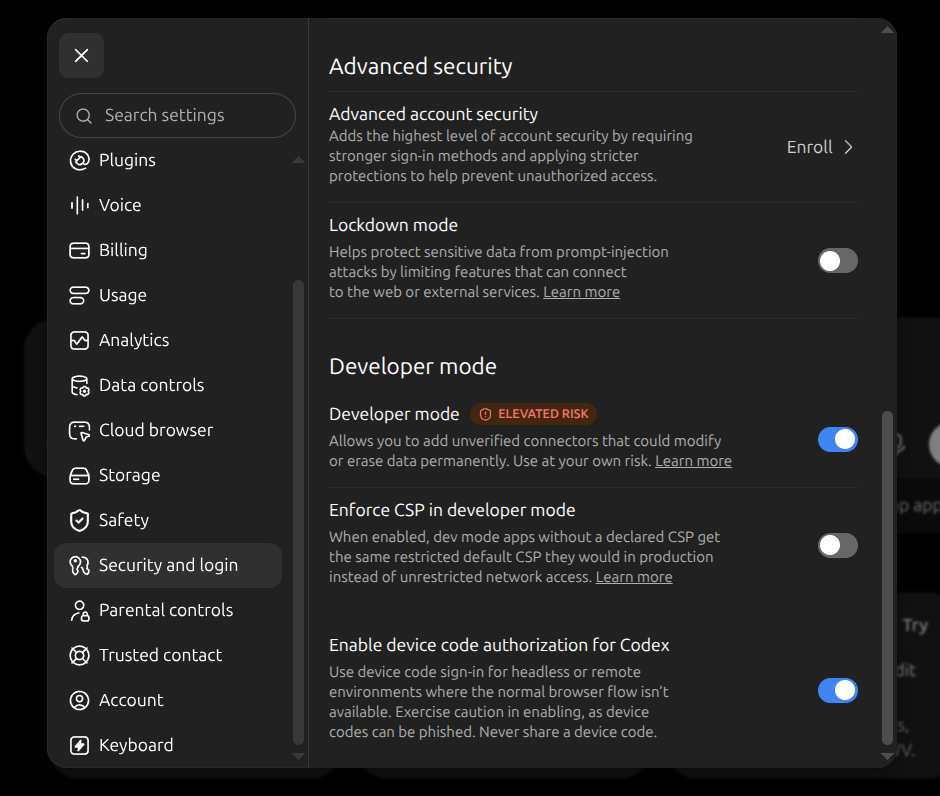Close the settings dialog with the X
This screenshot has height=796, width=940.
pos(82,56)
